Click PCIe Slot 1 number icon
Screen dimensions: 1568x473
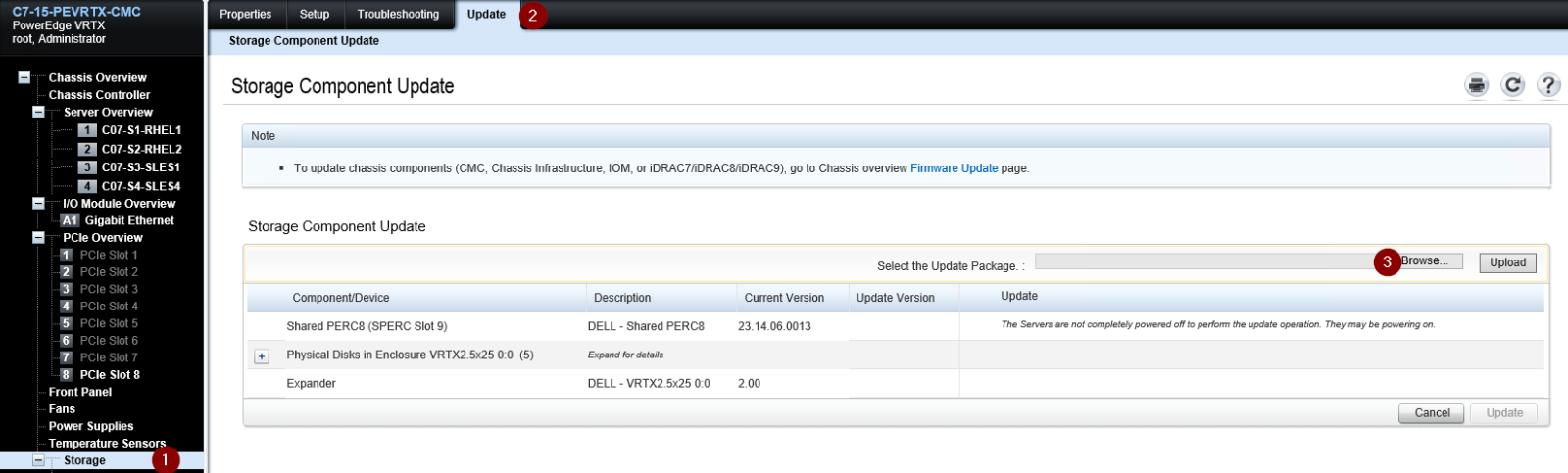(x=66, y=255)
